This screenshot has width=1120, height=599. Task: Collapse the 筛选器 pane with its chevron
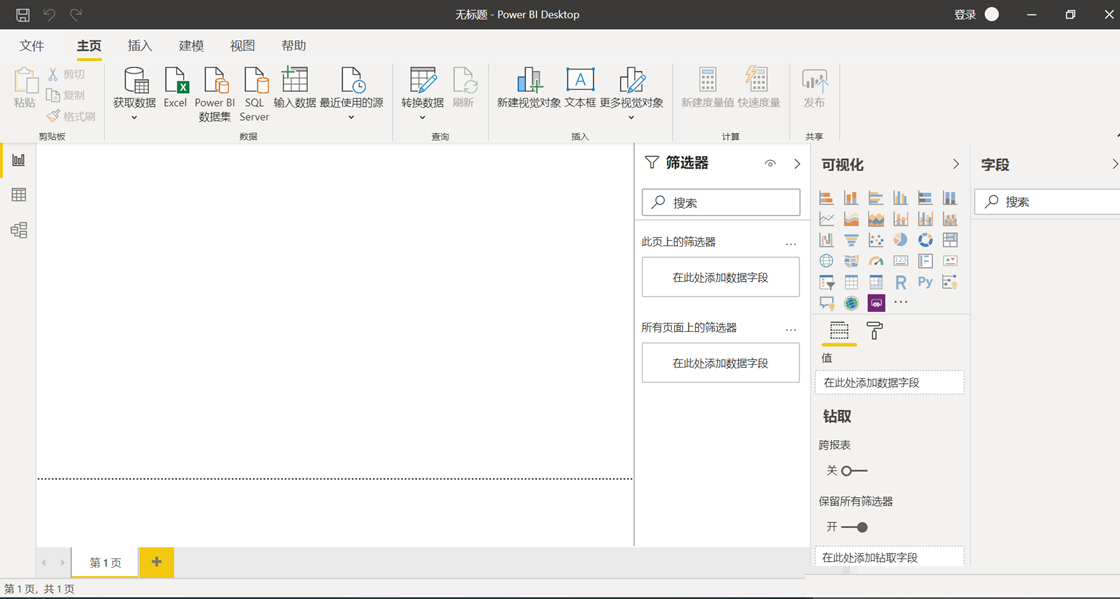(x=797, y=163)
